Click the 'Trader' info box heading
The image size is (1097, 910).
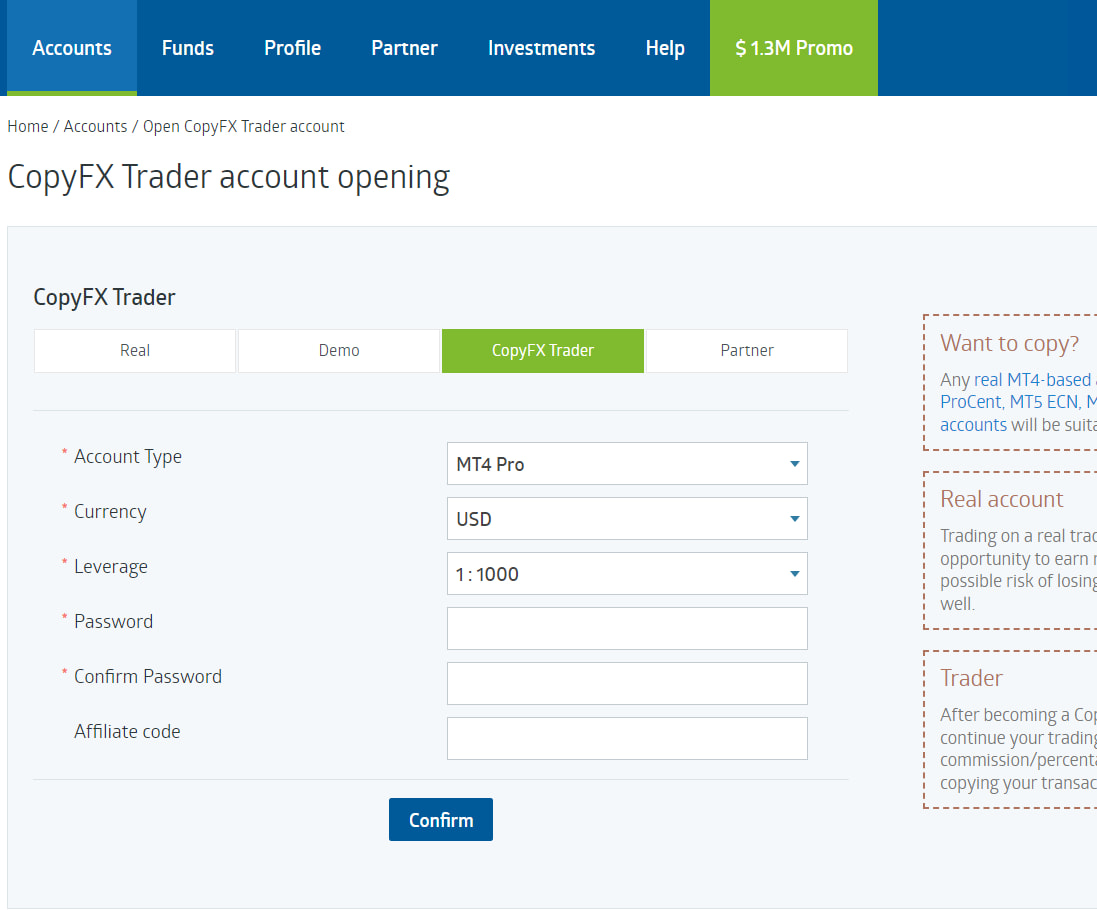point(971,678)
